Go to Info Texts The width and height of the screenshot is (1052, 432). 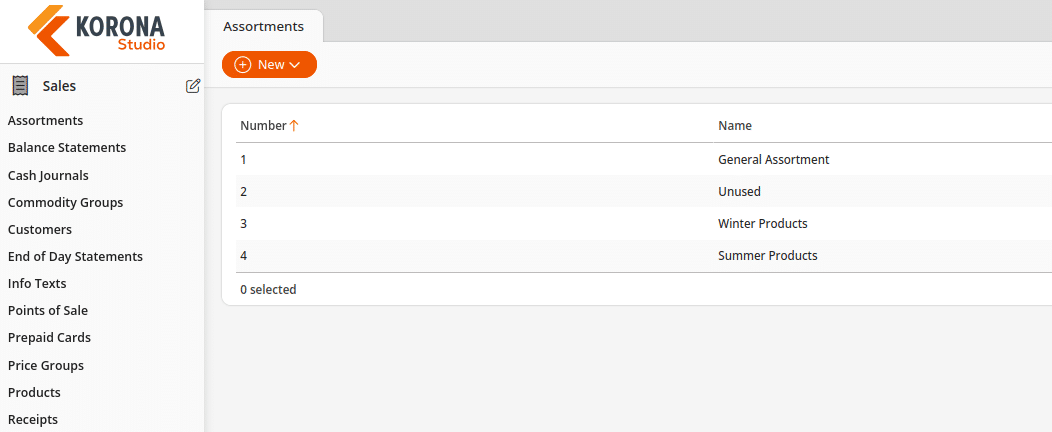click(37, 284)
